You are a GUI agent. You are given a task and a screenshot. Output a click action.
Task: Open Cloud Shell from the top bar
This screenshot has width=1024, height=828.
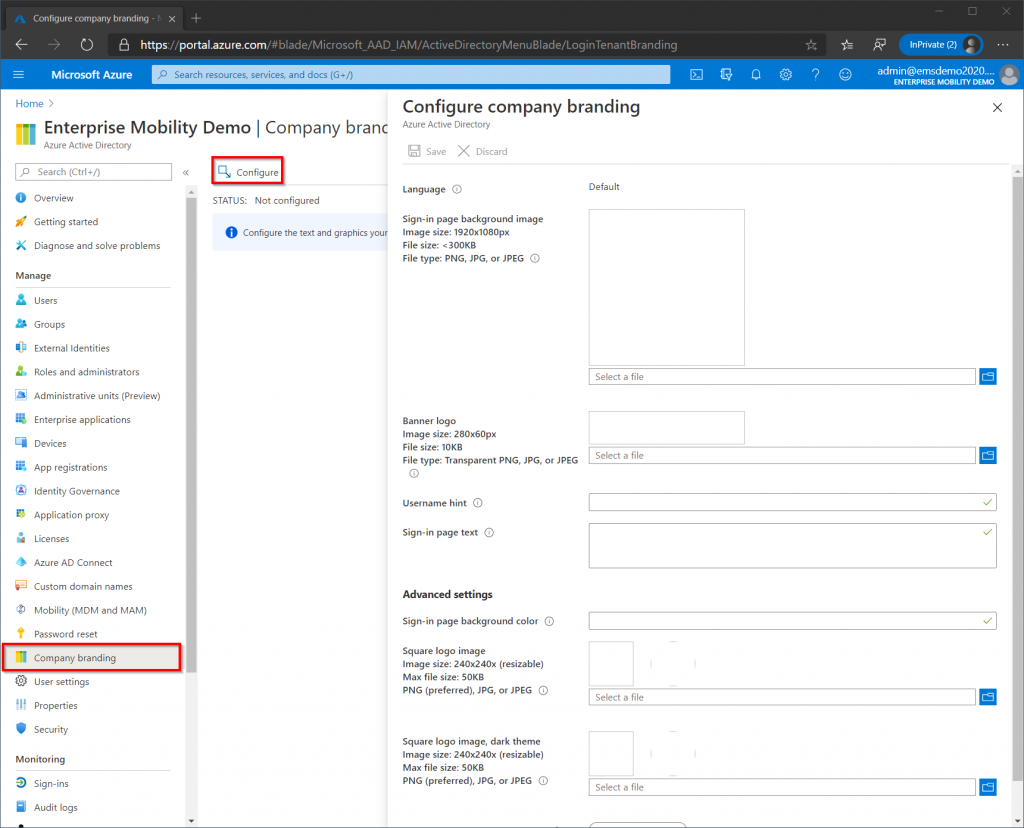697,74
